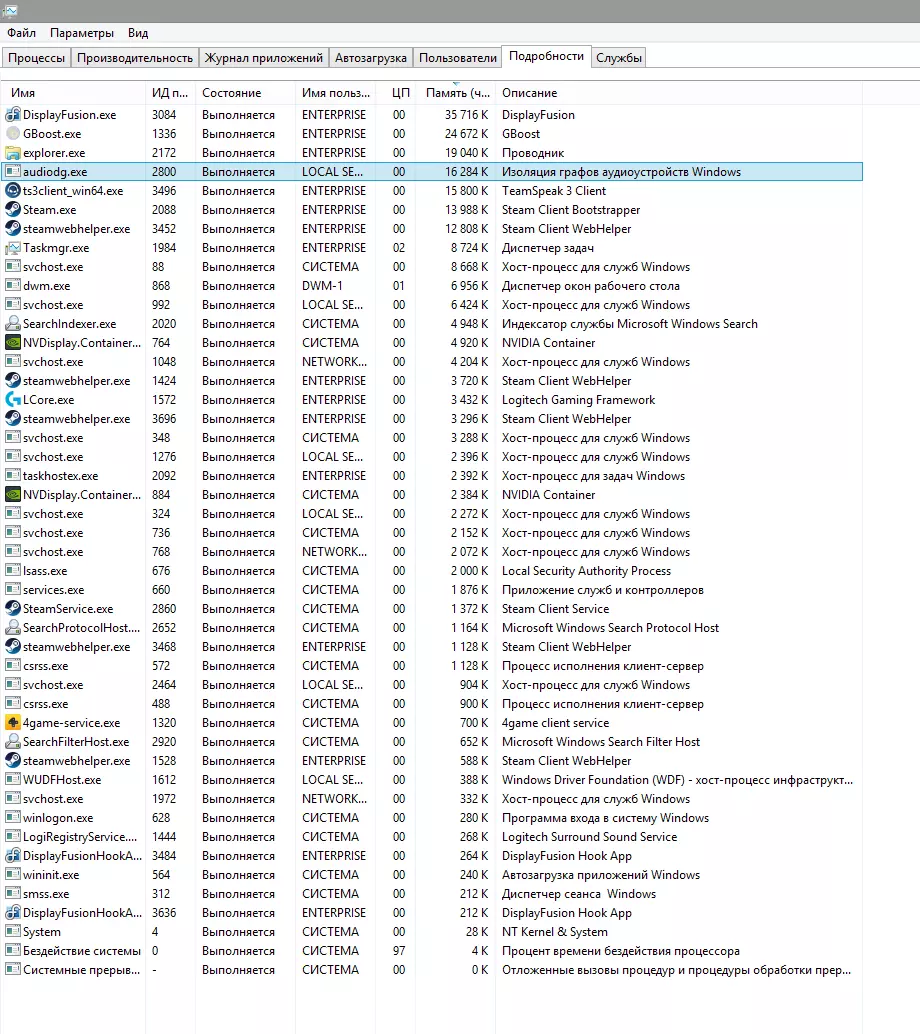Select Бездействие системы process row

tap(432, 951)
